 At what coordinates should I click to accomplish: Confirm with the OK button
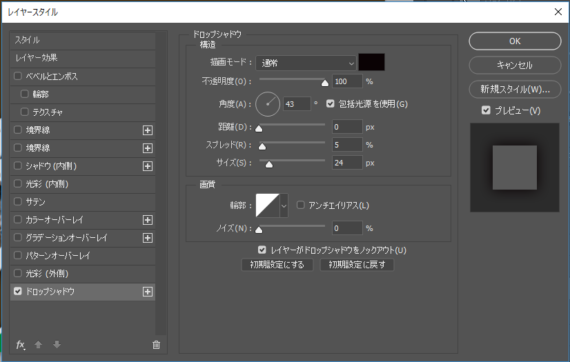coord(515,41)
